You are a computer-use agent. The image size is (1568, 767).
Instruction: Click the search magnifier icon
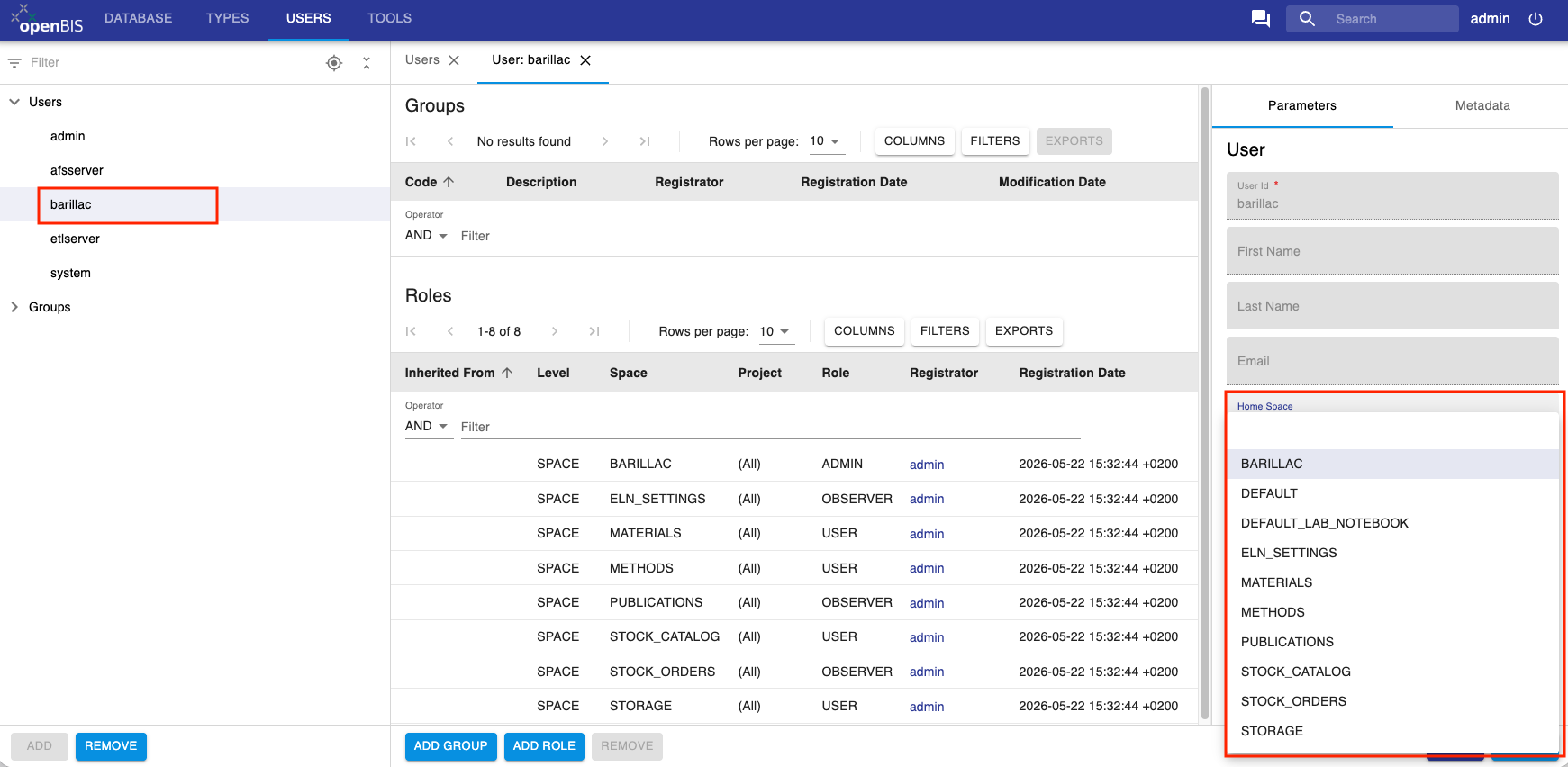(1307, 19)
